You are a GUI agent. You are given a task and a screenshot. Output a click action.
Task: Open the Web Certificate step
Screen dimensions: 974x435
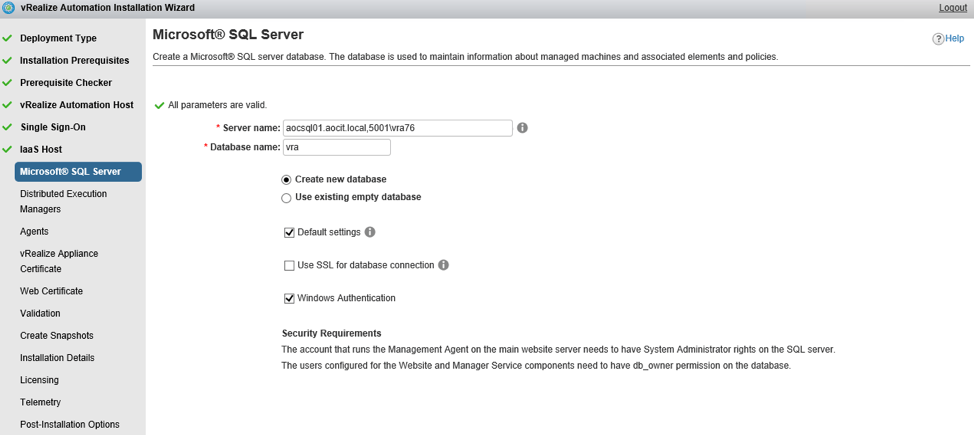tap(51, 291)
